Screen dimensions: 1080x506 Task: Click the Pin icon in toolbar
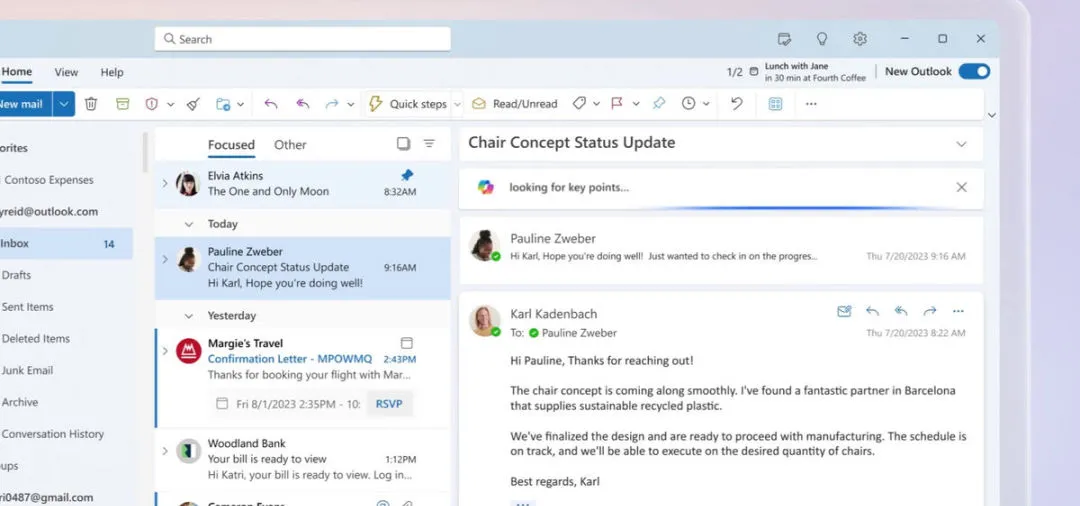coord(659,104)
